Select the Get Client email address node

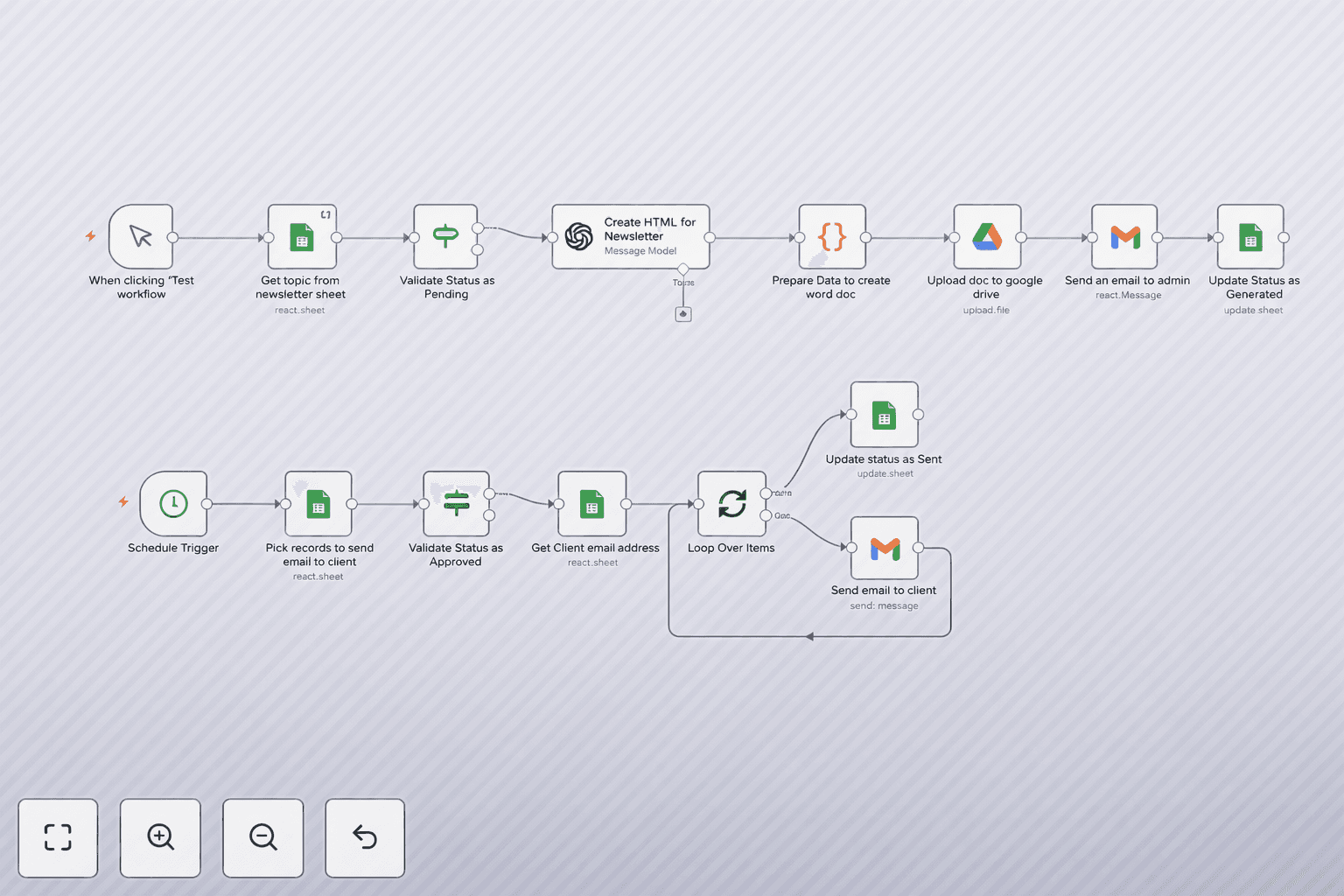[x=591, y=504]
